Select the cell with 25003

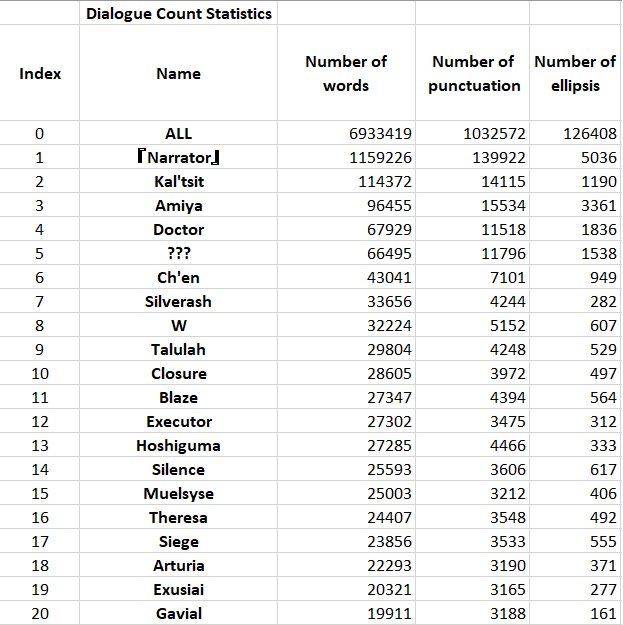pos(346,493)
